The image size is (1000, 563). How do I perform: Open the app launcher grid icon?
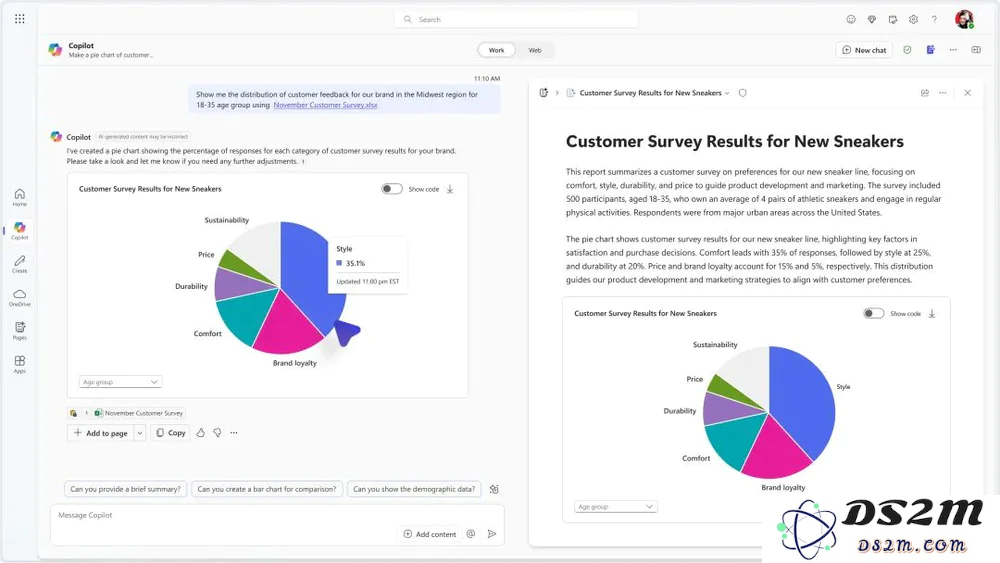pyautogui.click(x=20, y=18)
